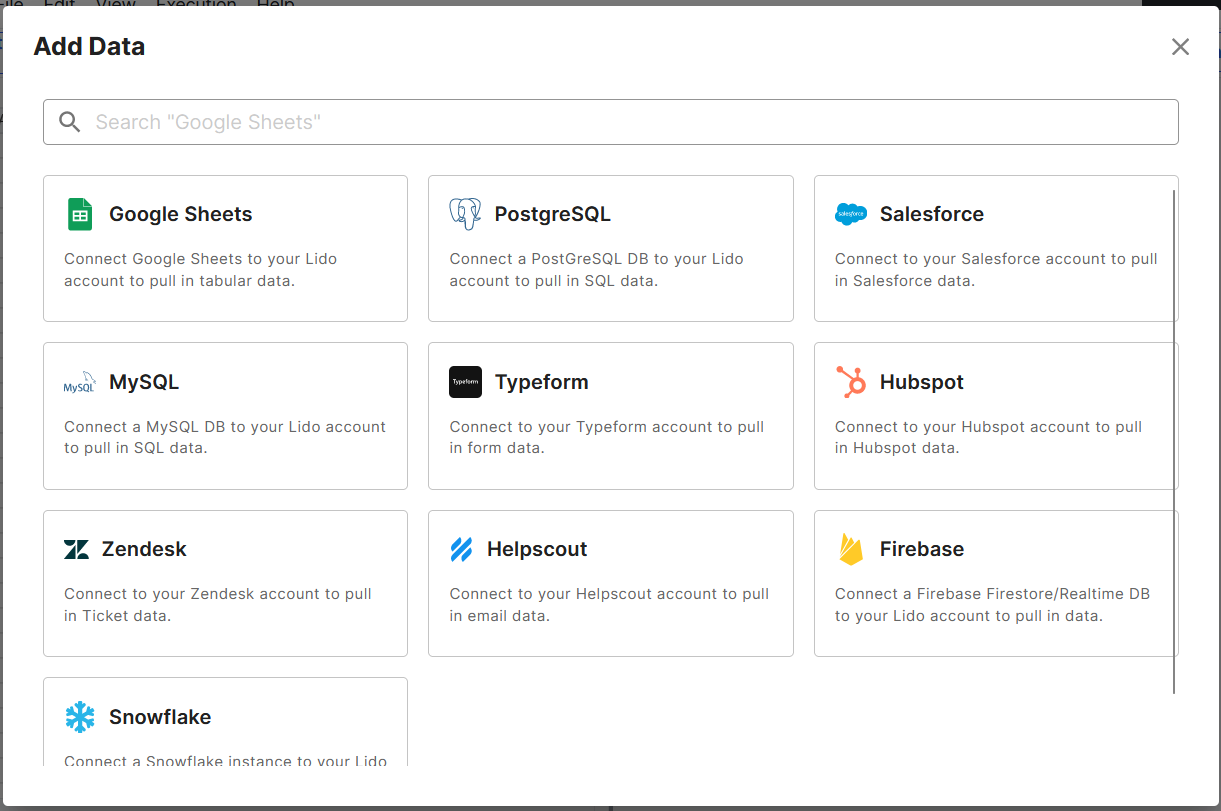
Task: Open the Execution menu
Action: click(196, 5)
